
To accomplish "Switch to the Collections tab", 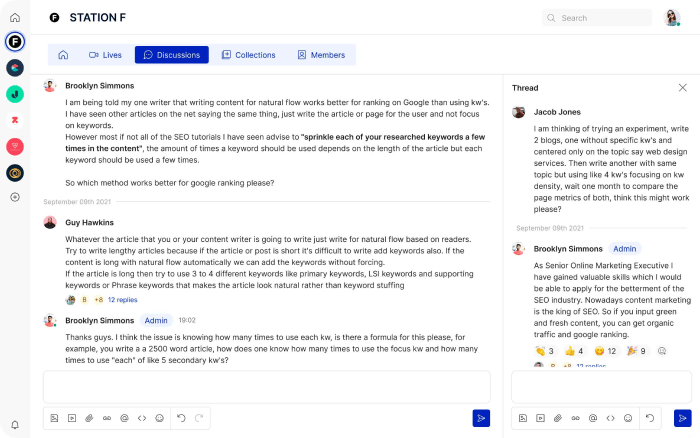I will pyautogui.click(x=248, y=55).
